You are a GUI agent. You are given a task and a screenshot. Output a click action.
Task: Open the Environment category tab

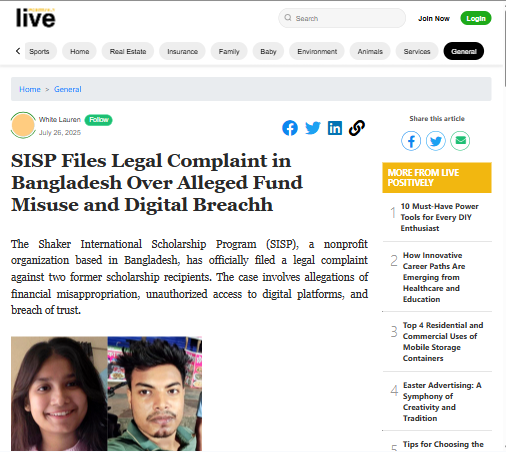(x=317, y=51)
